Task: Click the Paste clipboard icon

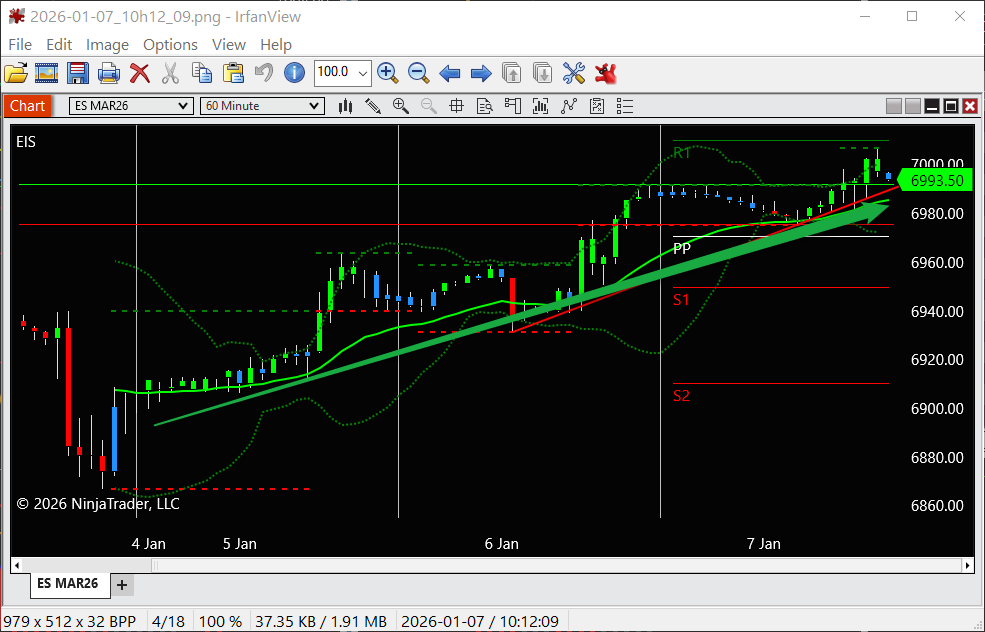Action: point(233,74)
